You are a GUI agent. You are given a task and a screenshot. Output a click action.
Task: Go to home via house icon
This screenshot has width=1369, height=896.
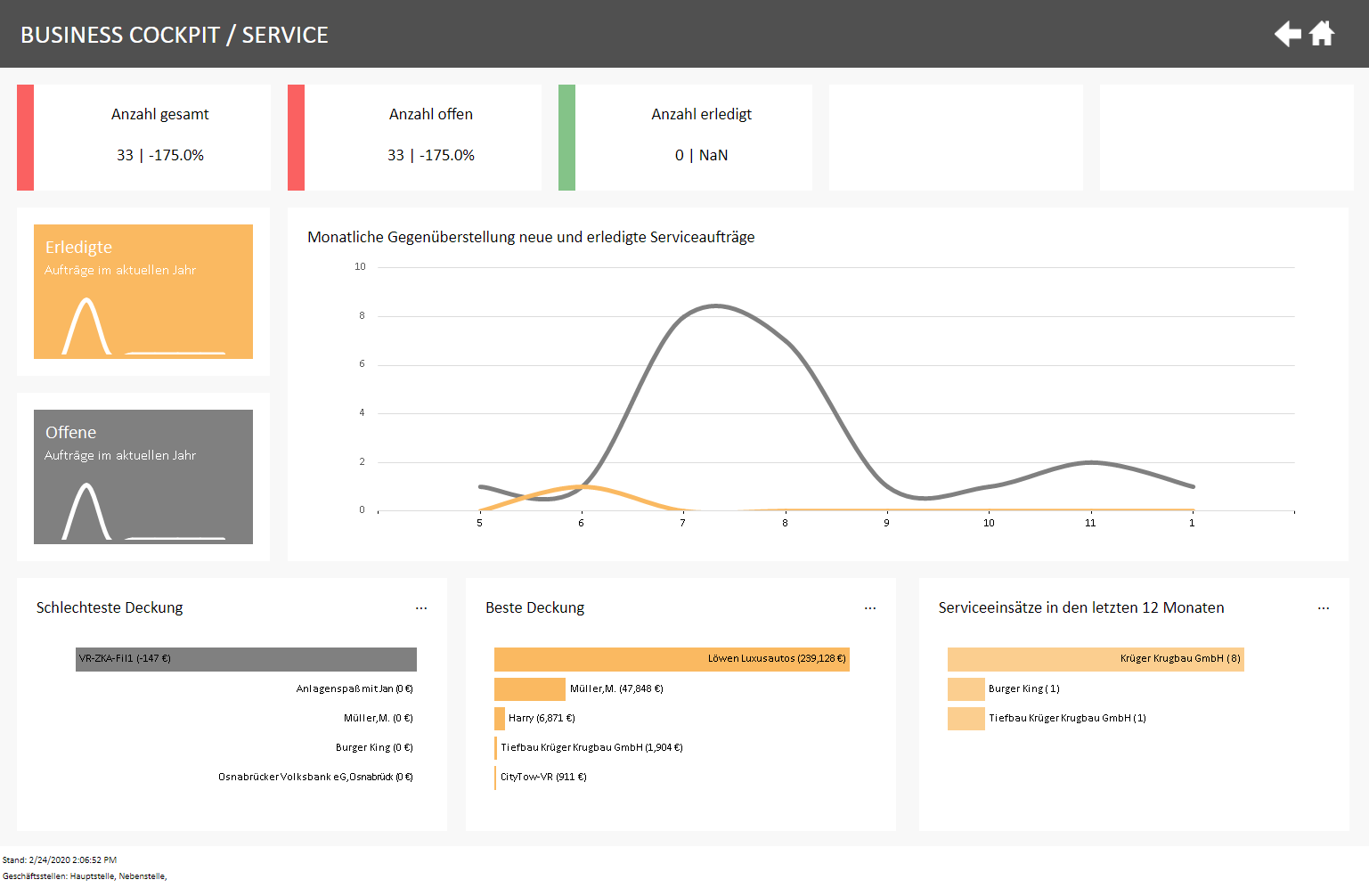(1322, 34)
